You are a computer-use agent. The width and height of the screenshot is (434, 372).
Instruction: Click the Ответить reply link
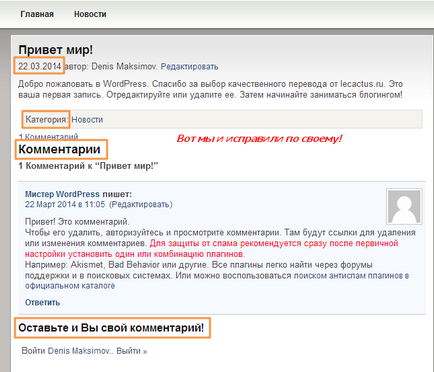[42, 303]
